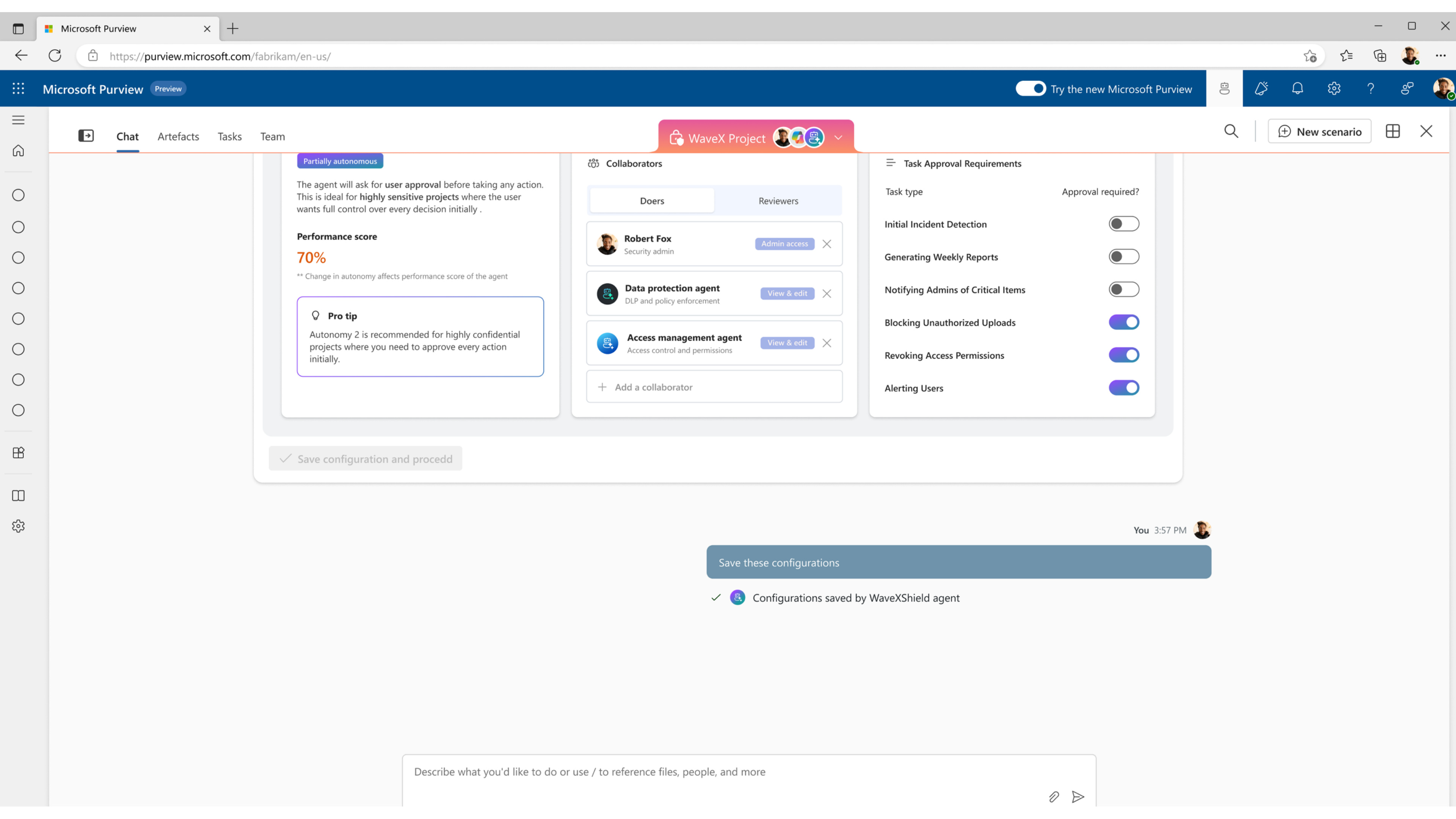Open Access management agent View & edit dropdown

click(x=788, y=342)
